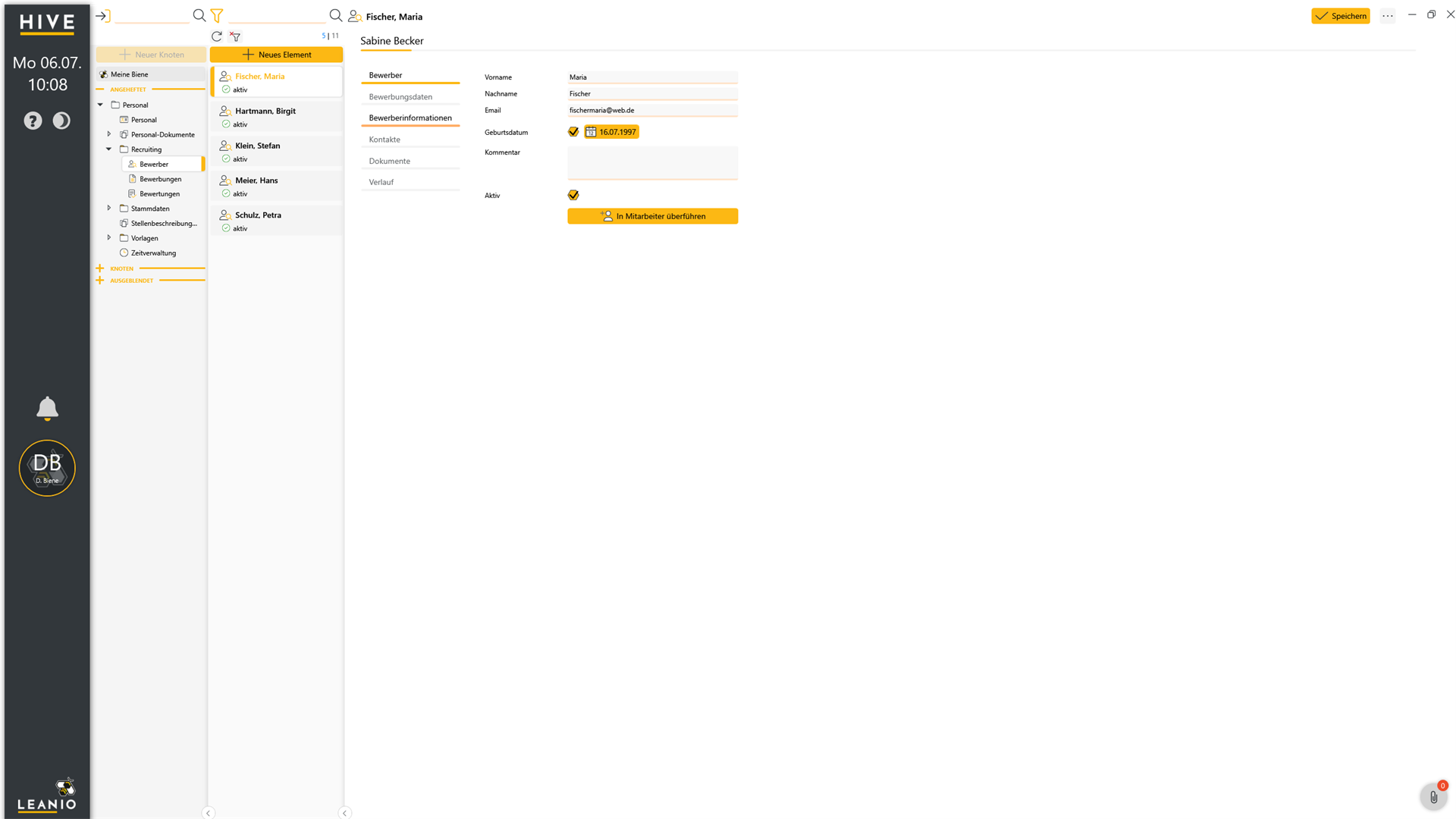This screenshot has height=819, width=1456.
Task: Open the yellow filter funnel icon
Action: coord(217,16)
